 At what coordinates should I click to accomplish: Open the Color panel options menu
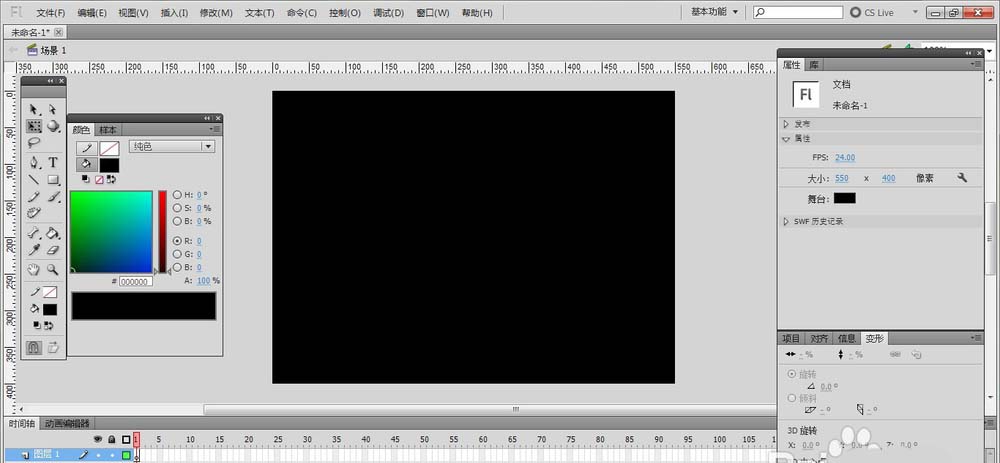[x=216, y=129]
